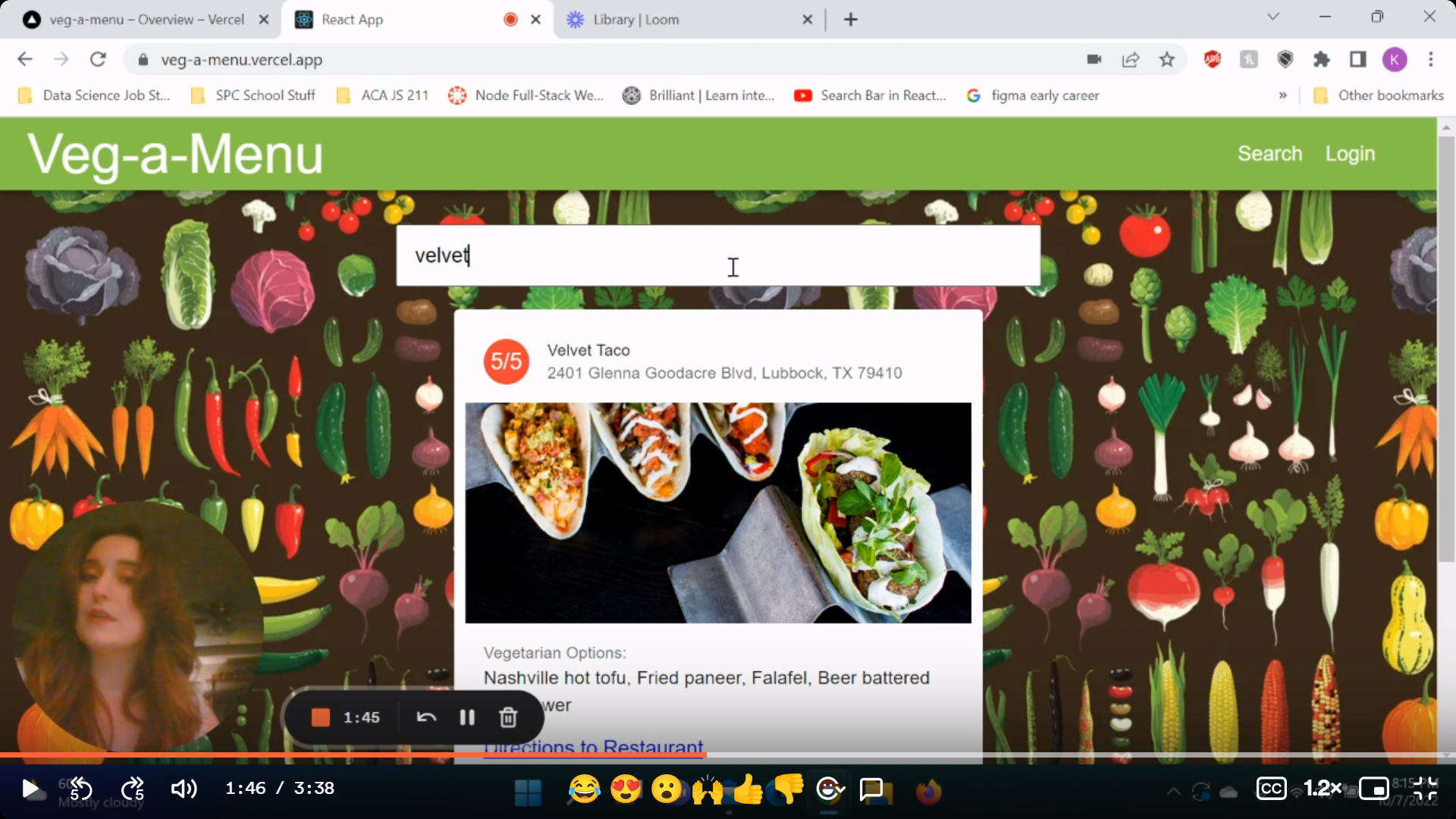Switch to Library | Loom tab

point(635,20)
